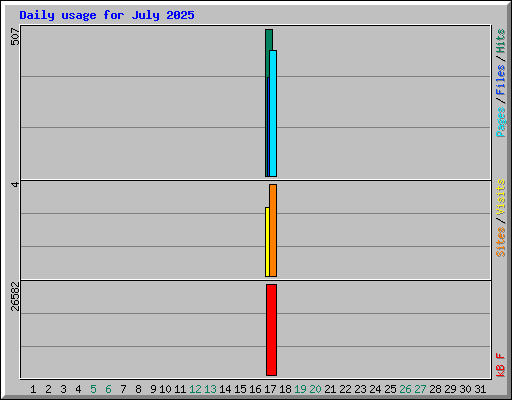512x400 pixels.
Task: Click the 'Hits' legend label
Action: pyautogui.click(x=501, y=41)
